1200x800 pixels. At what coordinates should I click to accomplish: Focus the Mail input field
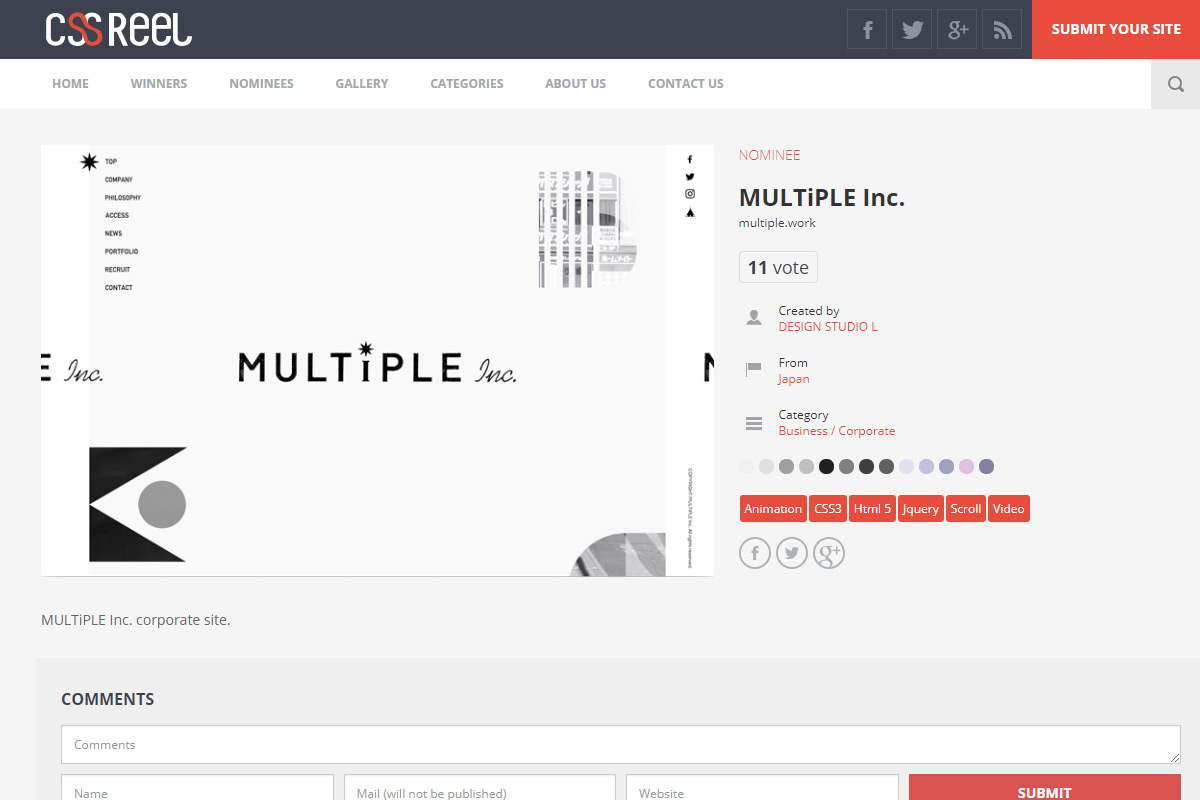tap(480, 788)
